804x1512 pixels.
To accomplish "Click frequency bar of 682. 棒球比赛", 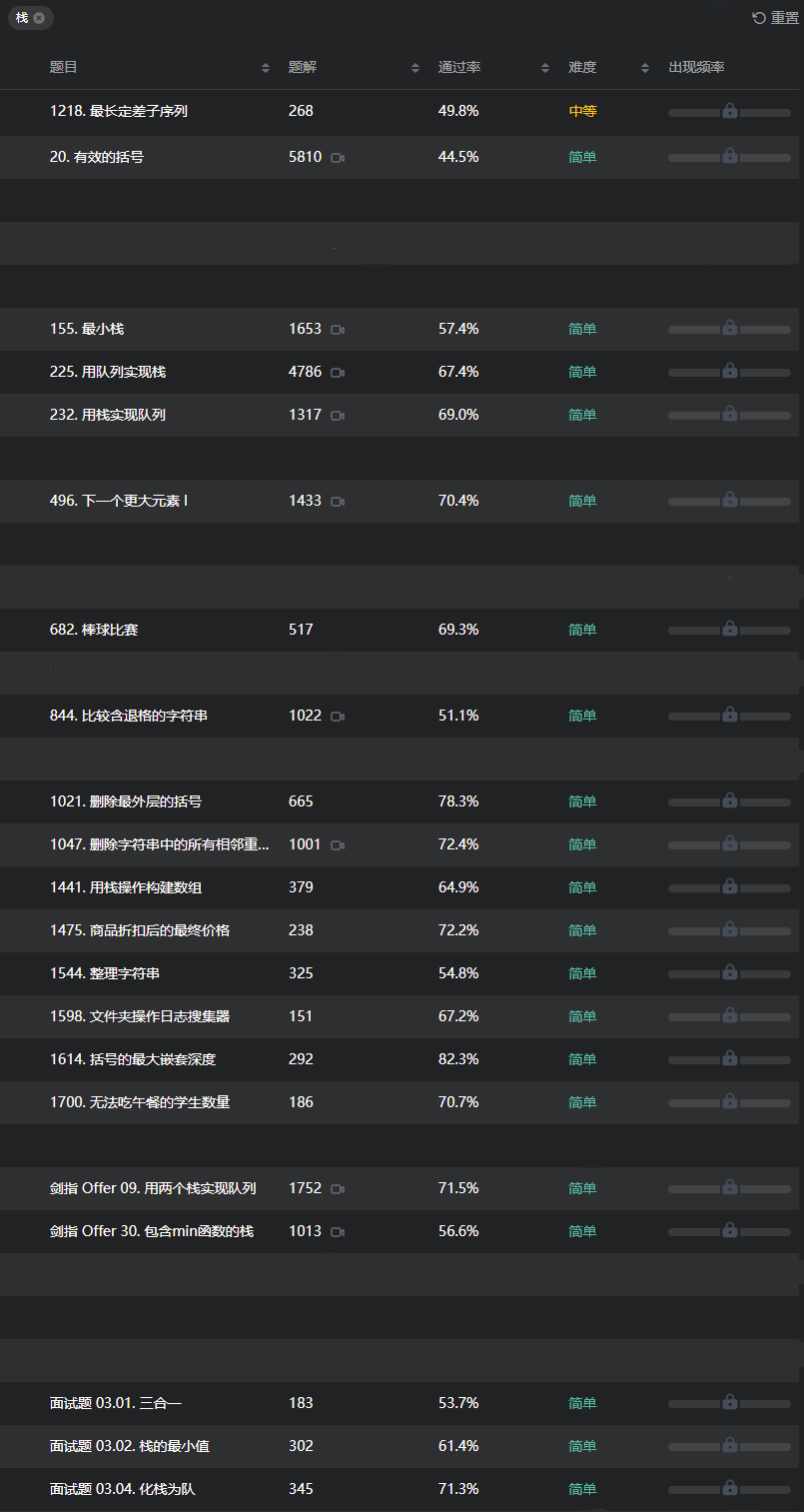I will pos(729,629).
